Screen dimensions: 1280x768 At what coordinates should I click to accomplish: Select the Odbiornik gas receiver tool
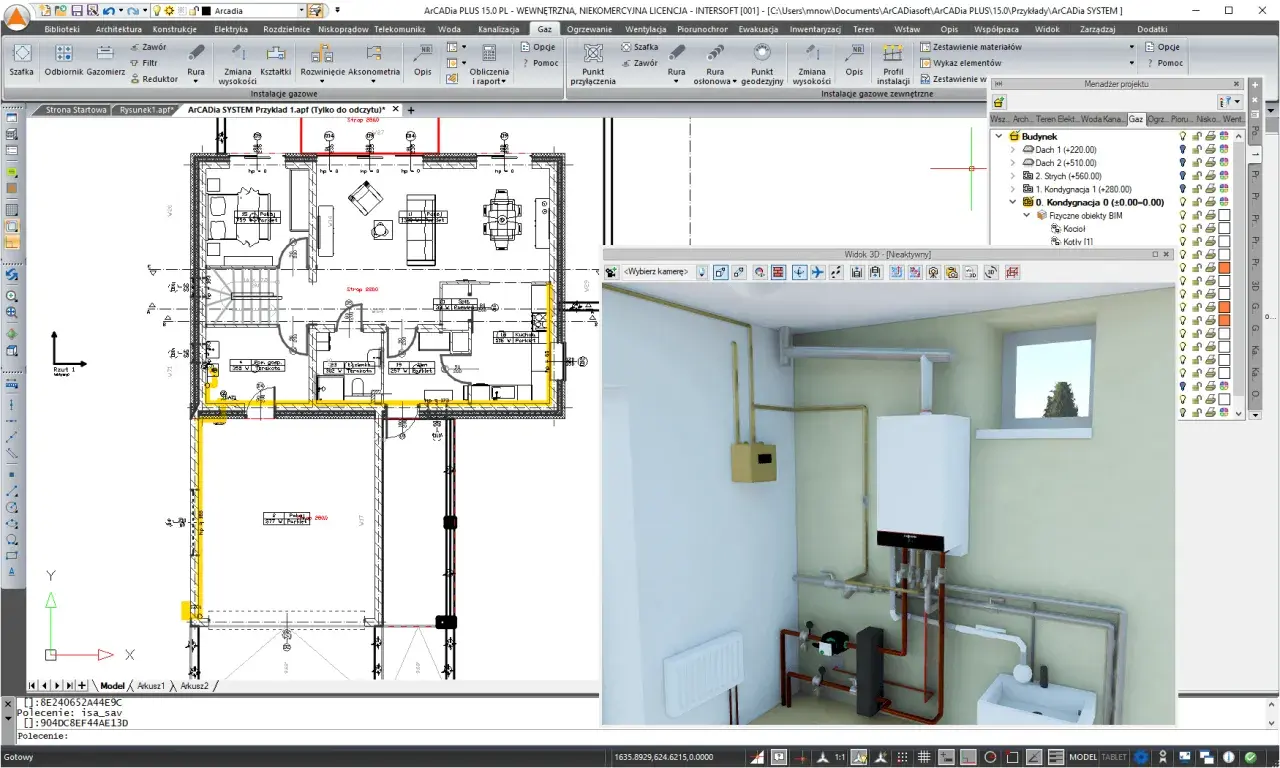(x=63, y=60)
